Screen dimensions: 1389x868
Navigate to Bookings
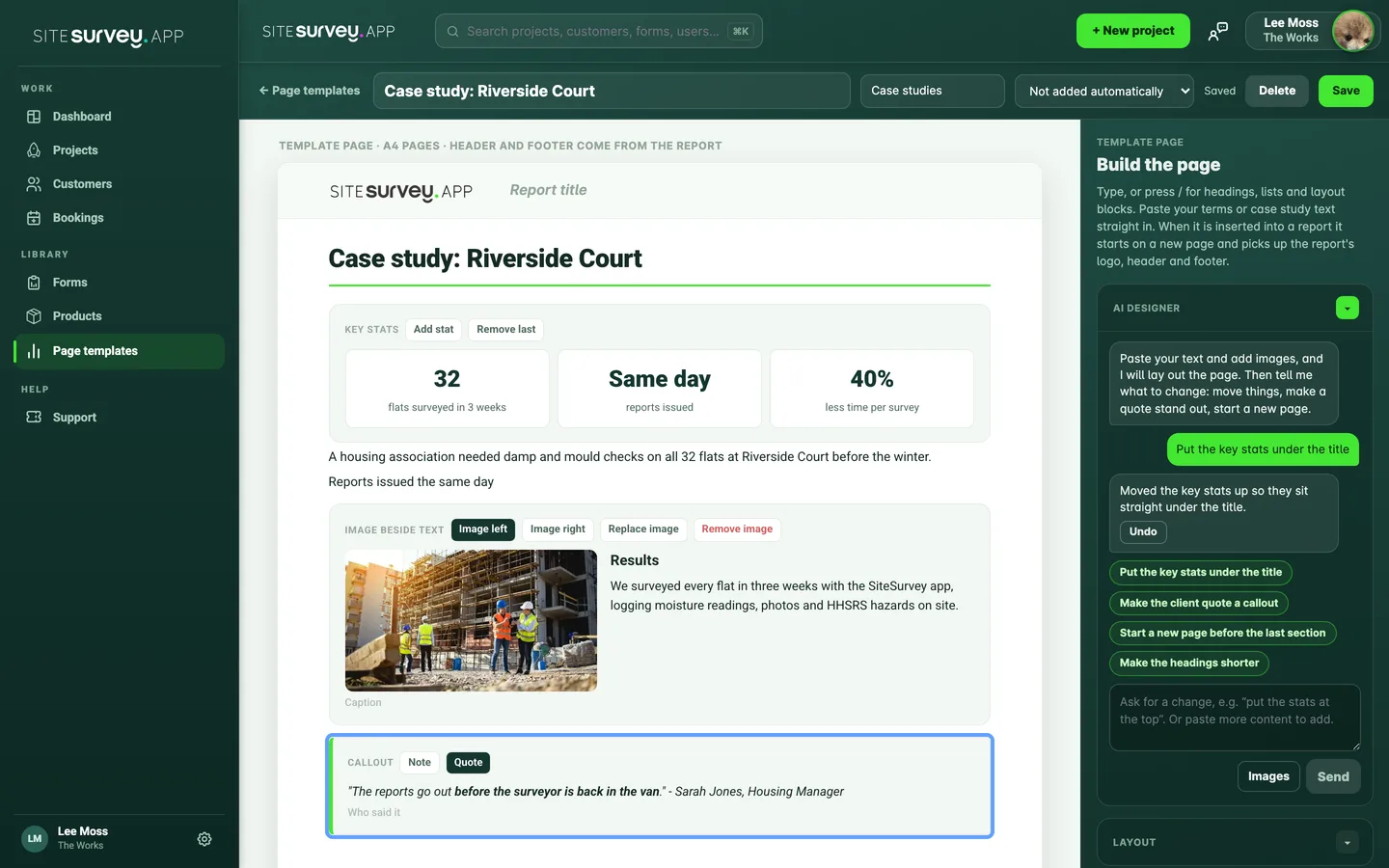(x=120, y=218)
